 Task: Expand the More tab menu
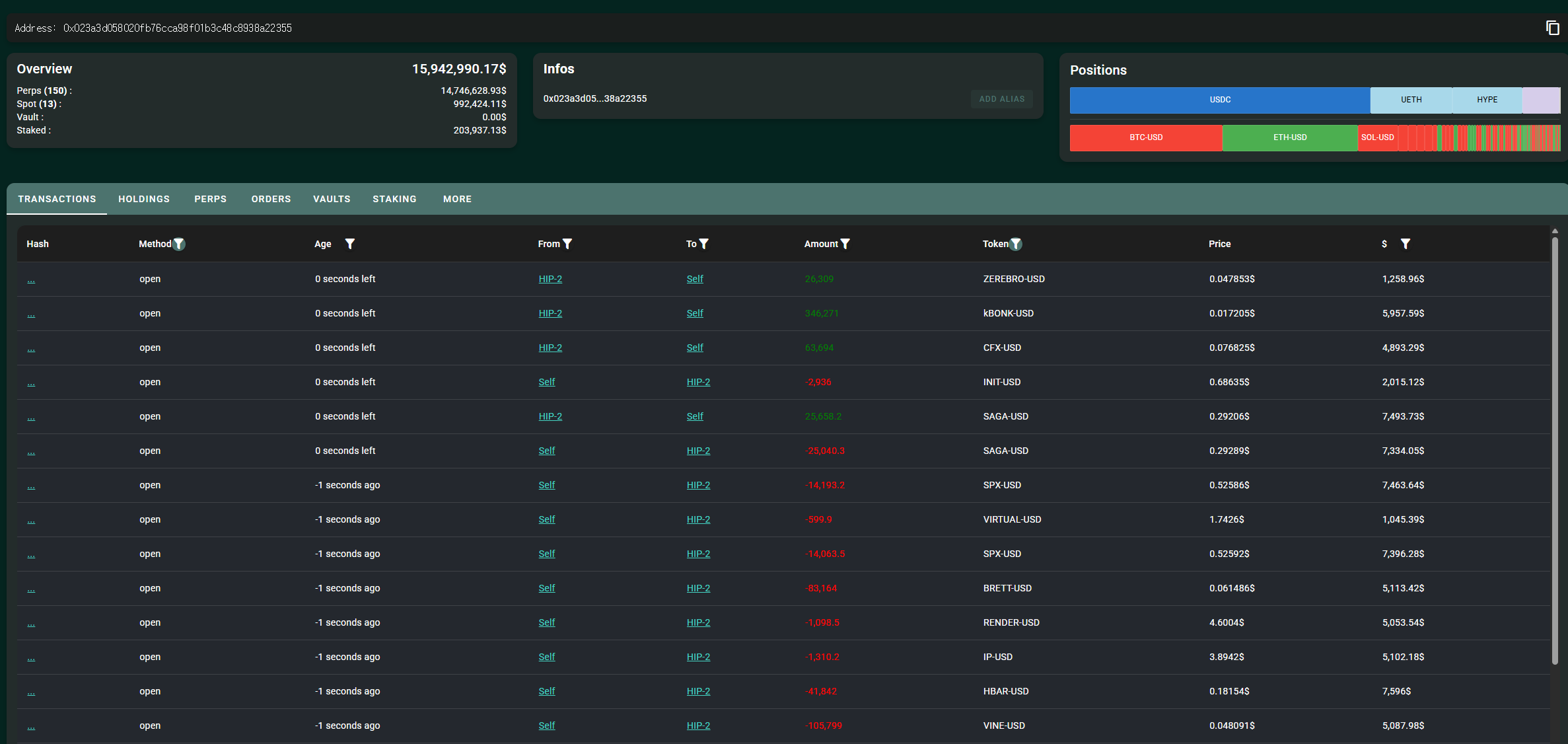point(457,199)
